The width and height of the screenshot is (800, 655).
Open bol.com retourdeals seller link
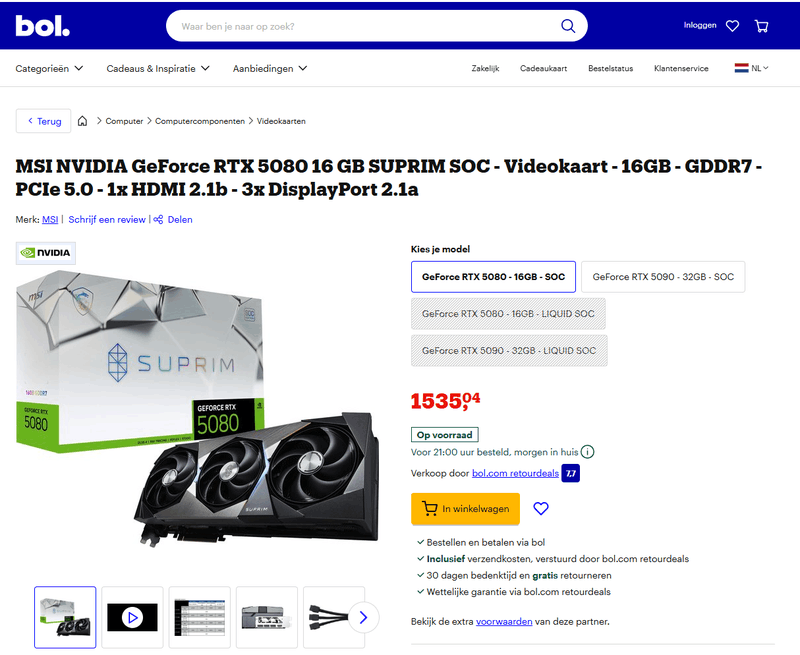point(515,473)
